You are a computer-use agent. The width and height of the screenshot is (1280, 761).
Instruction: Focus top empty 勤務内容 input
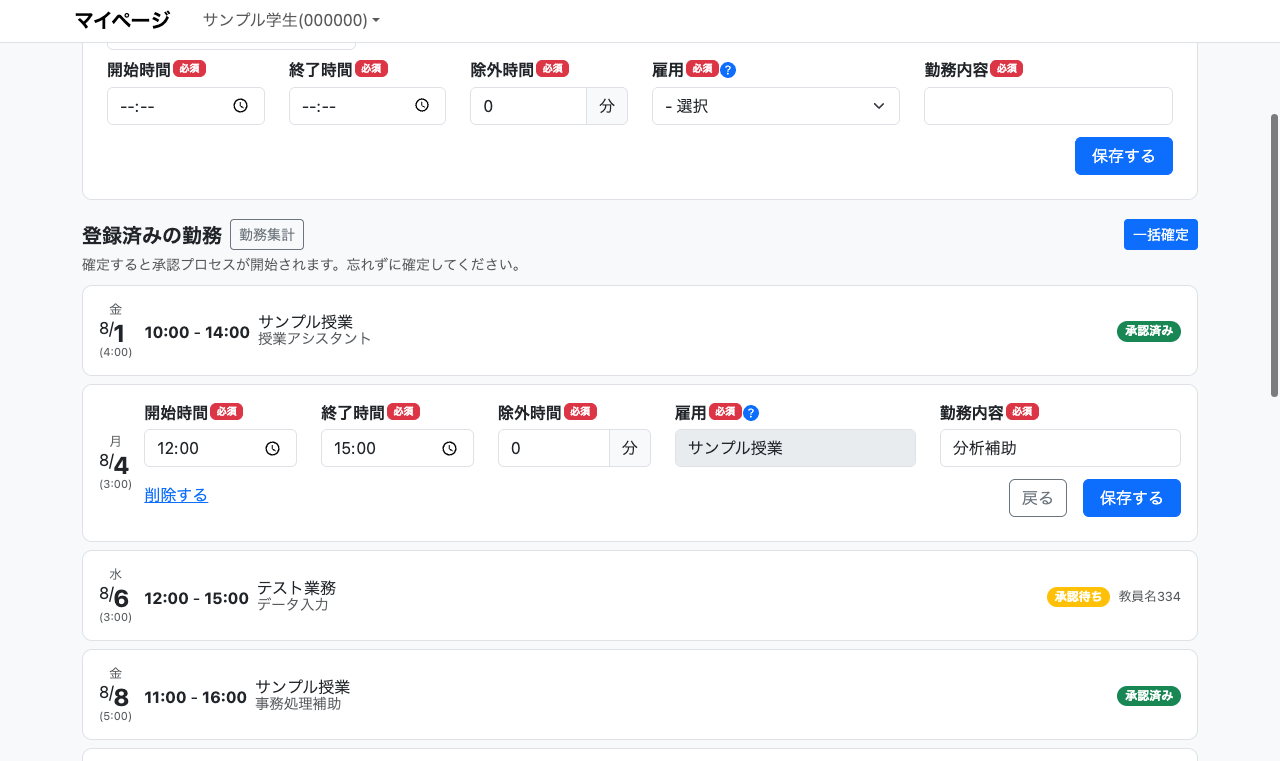point(1048,106)
